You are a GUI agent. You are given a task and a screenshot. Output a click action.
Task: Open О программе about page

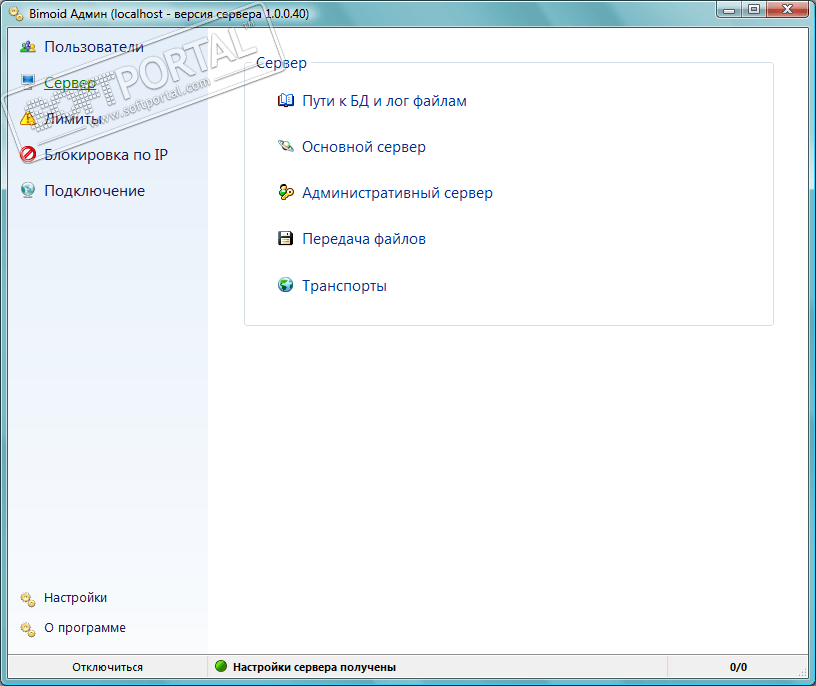coord(84,628)
